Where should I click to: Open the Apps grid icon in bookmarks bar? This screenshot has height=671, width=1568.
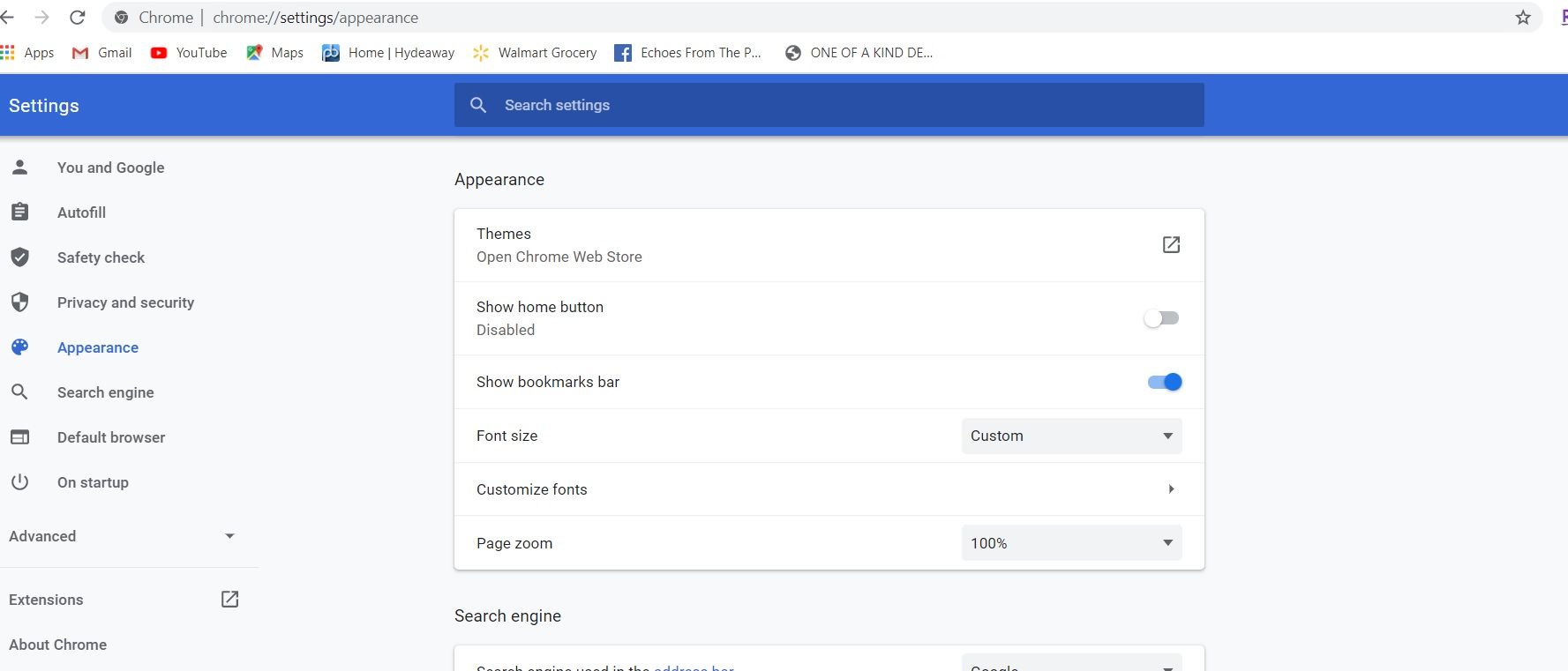click(8, 53)
